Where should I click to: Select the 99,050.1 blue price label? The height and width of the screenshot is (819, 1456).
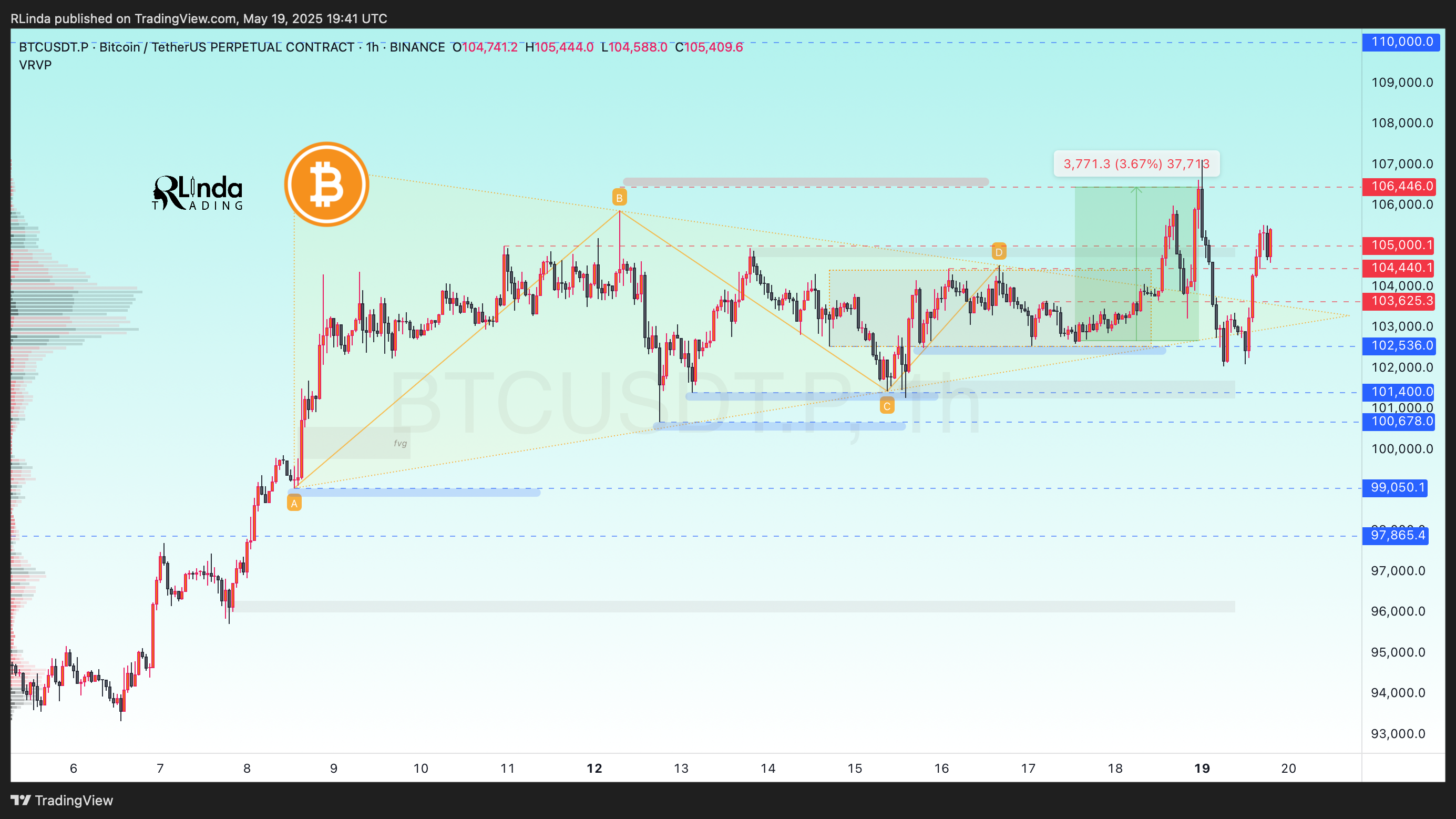coord(1395,487)
